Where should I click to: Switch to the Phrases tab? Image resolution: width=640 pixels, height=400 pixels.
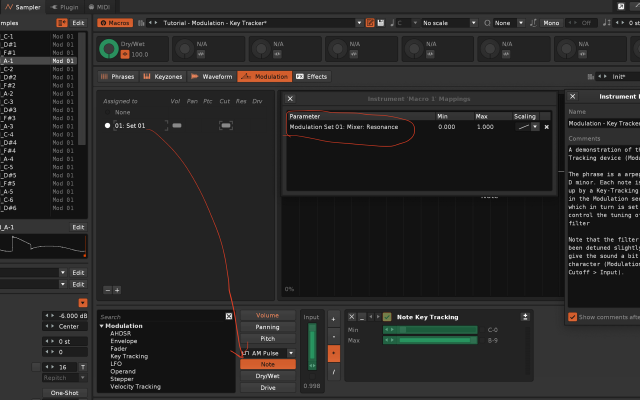pyautogui.click(x=117, y=76)
